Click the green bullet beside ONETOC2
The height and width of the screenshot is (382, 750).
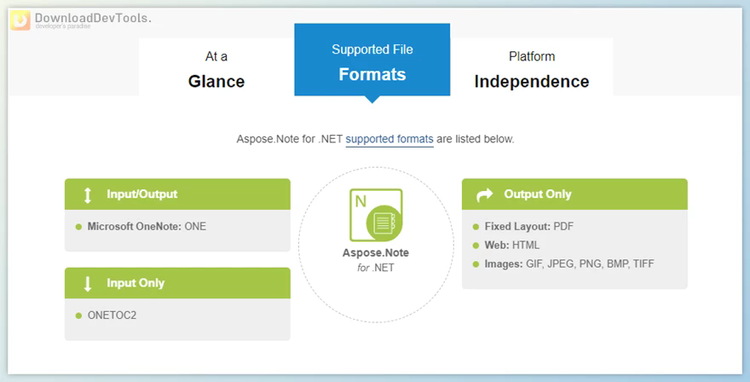pos(78,316)
